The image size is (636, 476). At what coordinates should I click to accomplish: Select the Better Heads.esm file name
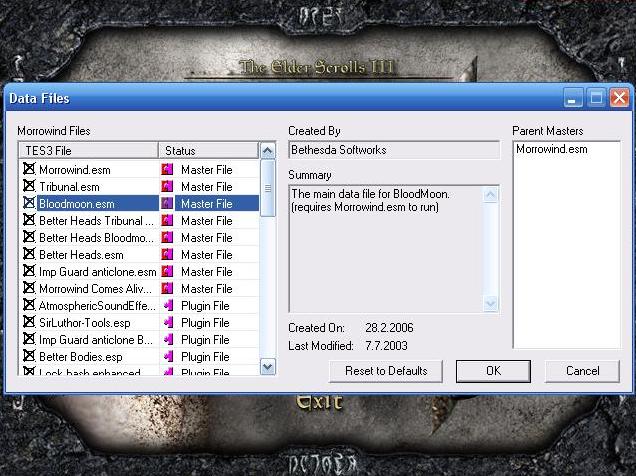(x=81, y=255)
